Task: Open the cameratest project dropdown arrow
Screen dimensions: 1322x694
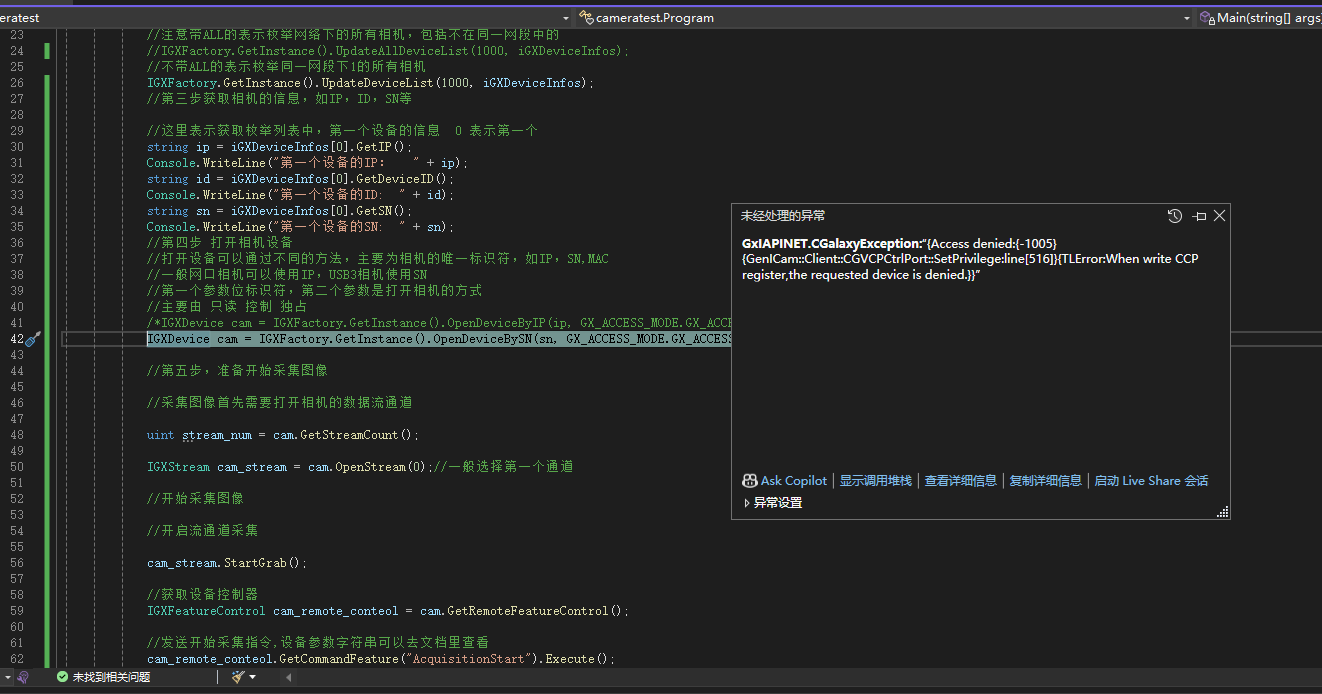Action: pyautogui.click(x=565, y=18)
